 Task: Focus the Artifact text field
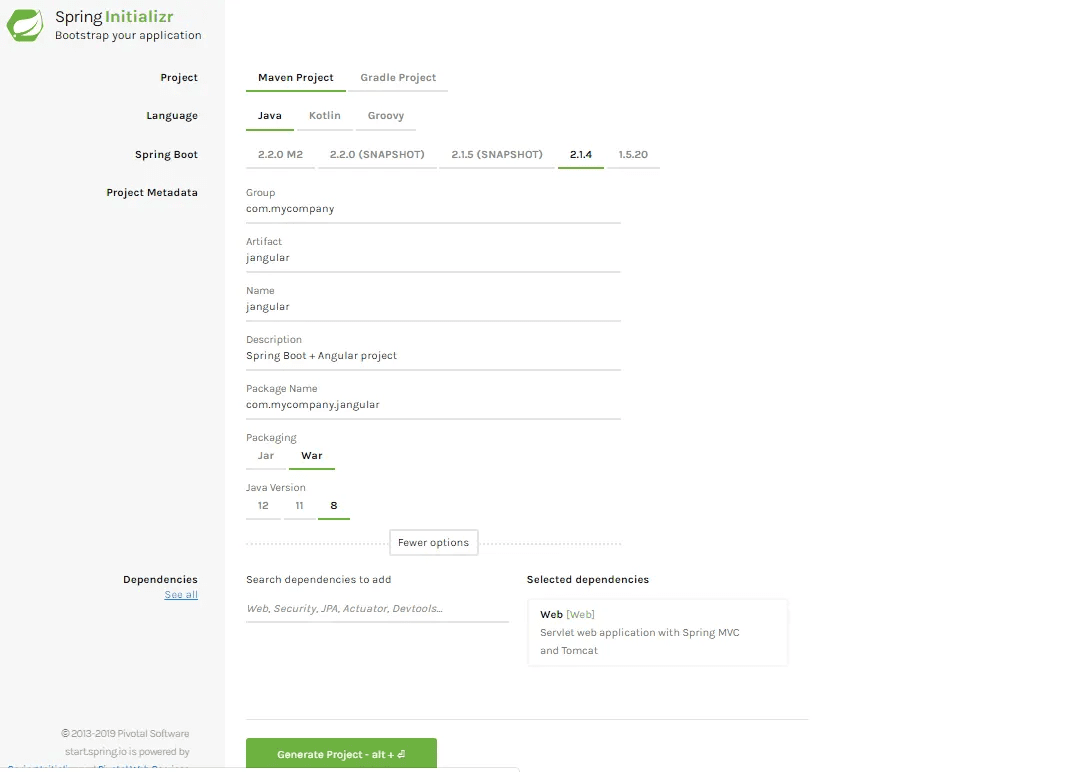click(432, 259)
